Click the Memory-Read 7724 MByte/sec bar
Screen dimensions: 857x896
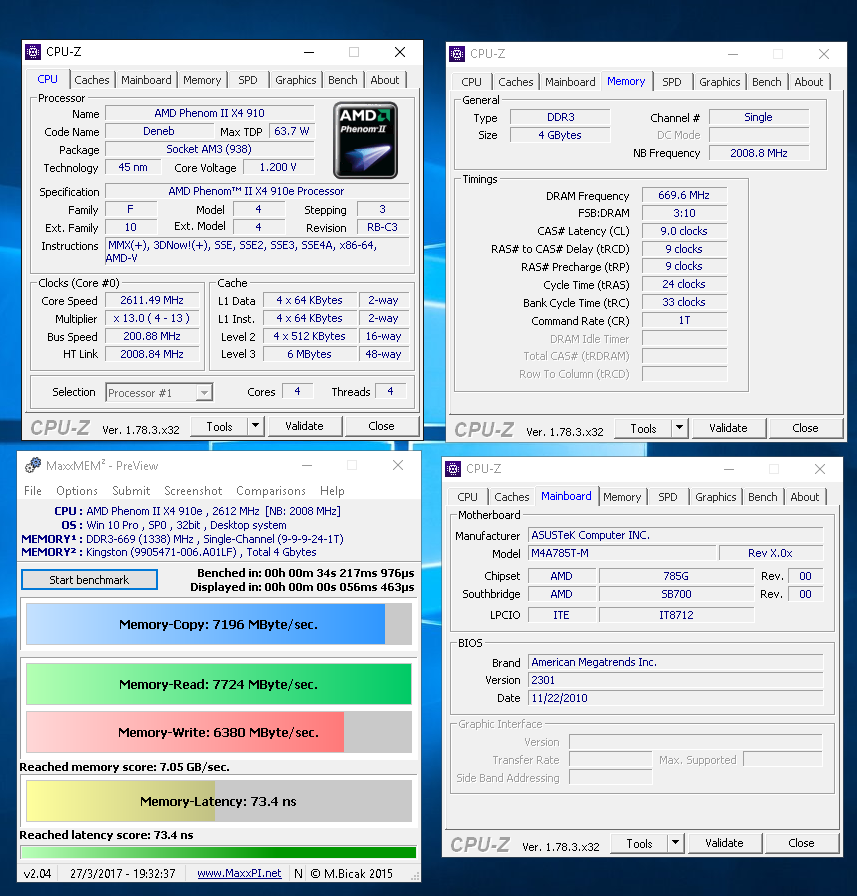219,684
